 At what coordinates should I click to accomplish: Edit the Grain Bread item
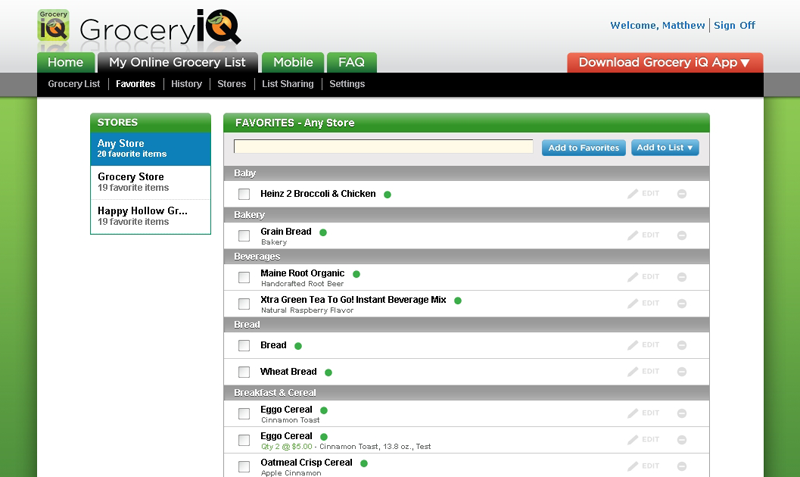(643, 235)
